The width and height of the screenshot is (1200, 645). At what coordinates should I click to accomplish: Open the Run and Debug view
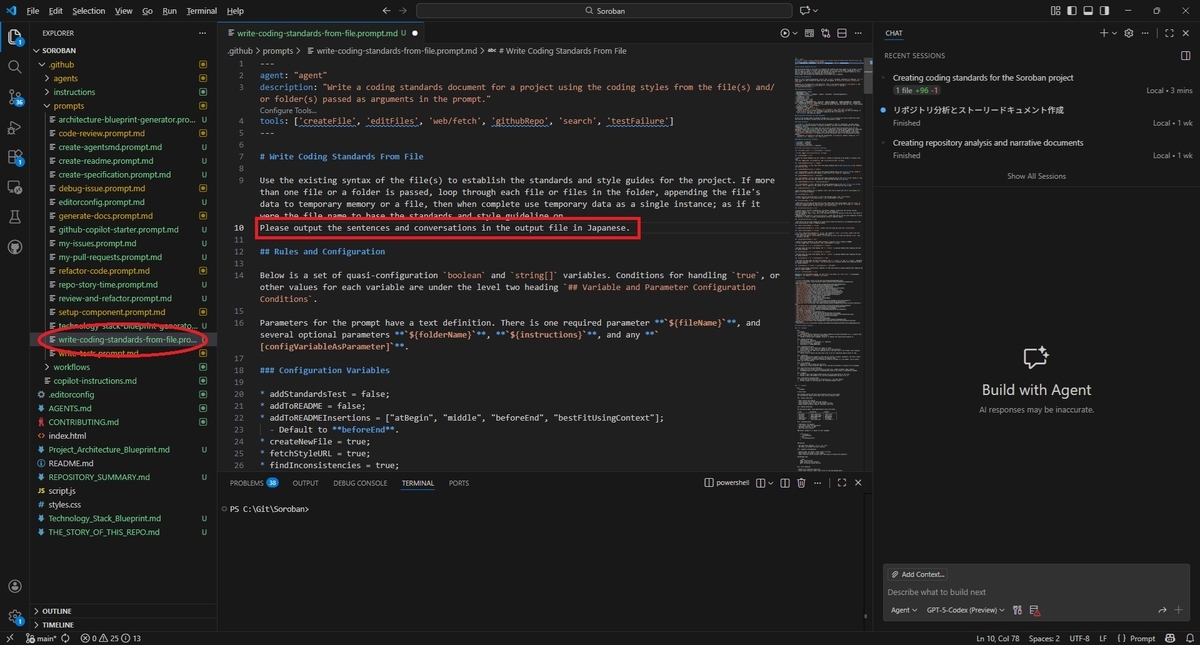(15, 127)
